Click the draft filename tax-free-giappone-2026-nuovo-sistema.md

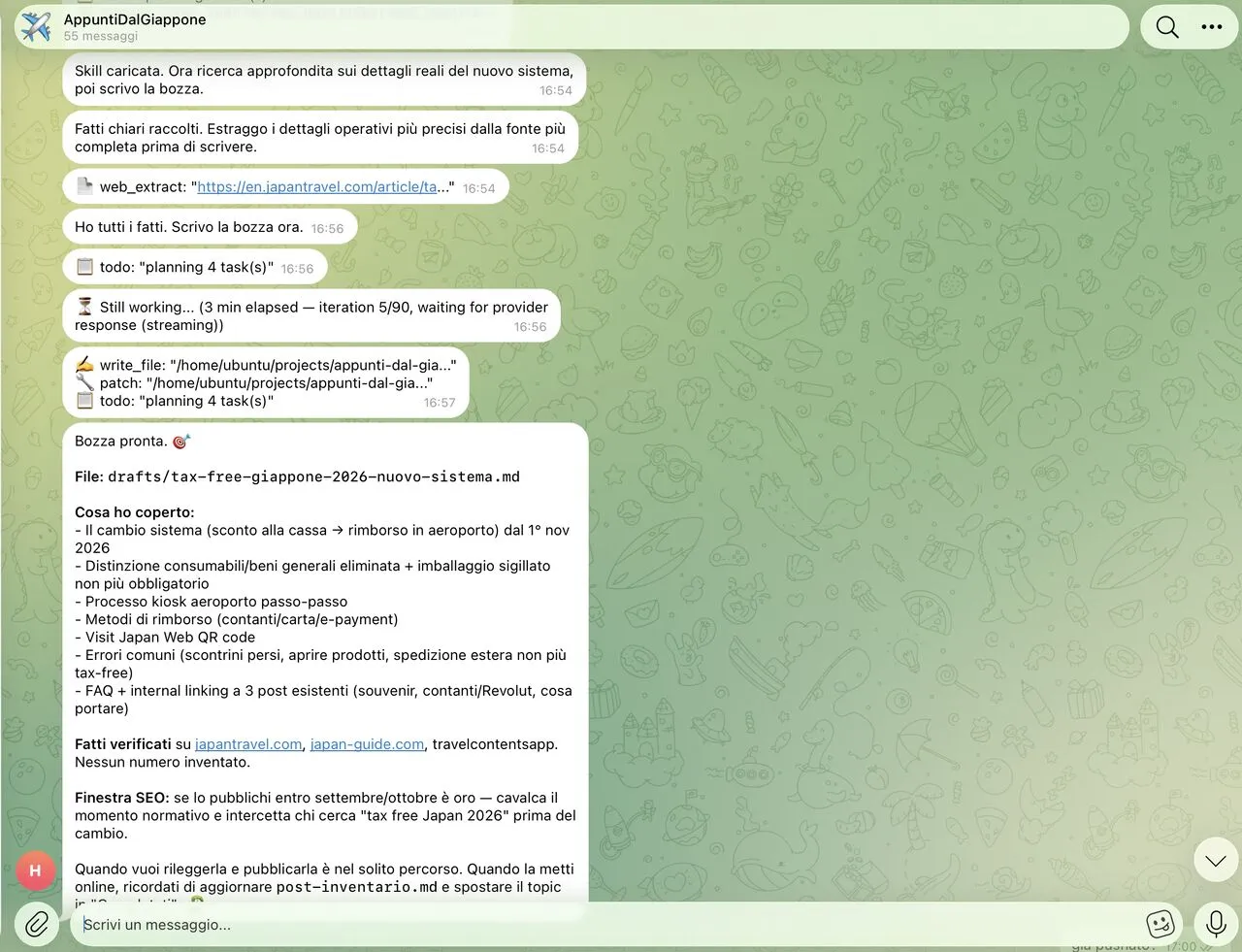click(313, 476)
